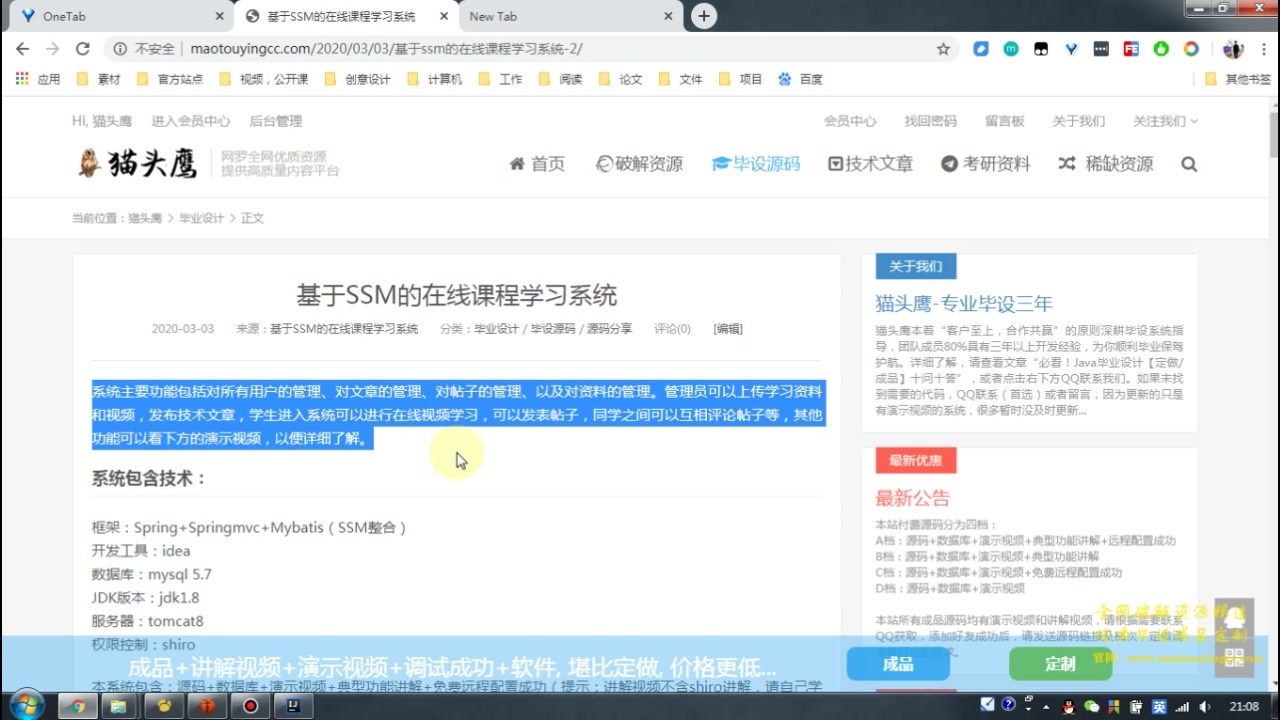Go back with browser back arrow

click(x=22, y=48)
